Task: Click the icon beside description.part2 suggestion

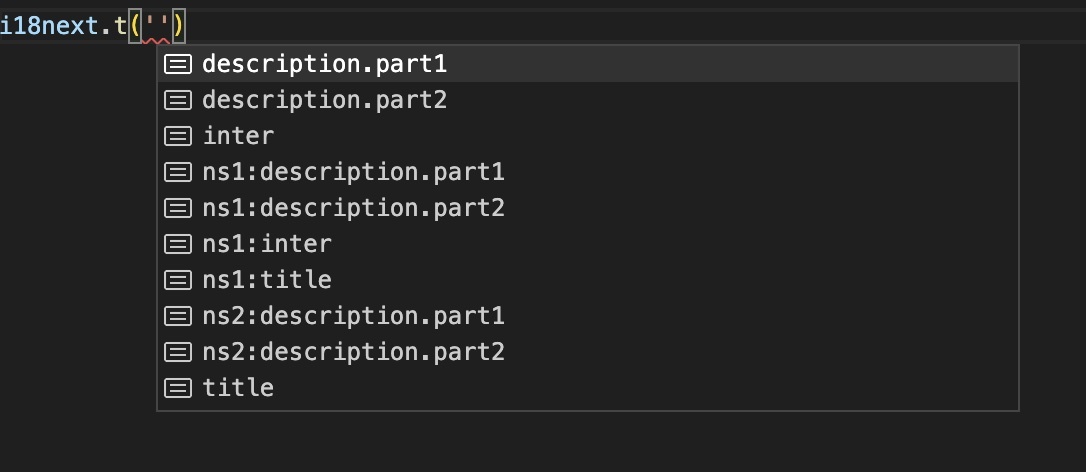Action: point(178,100)
